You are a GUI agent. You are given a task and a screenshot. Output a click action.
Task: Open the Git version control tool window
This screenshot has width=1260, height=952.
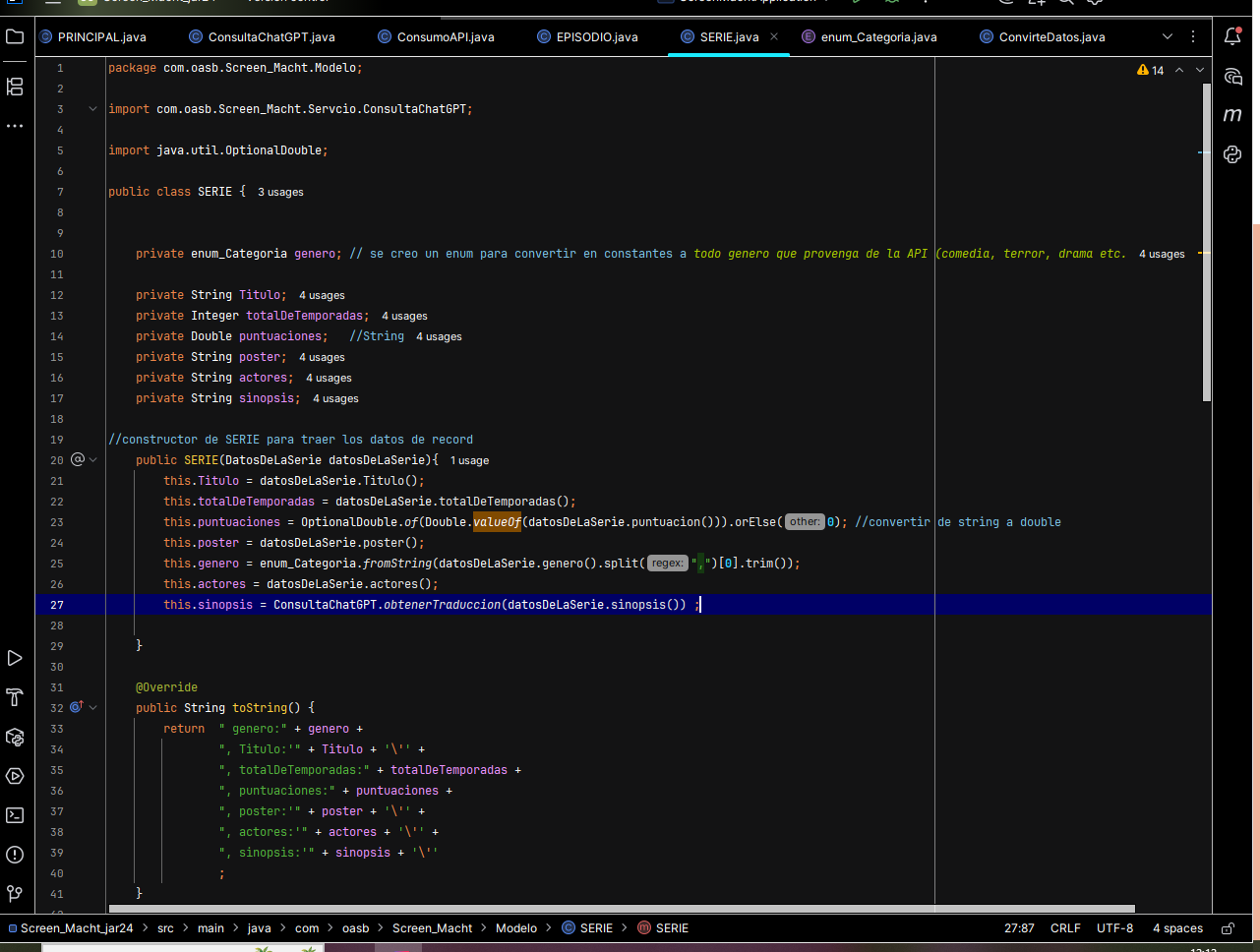point(15,894)
